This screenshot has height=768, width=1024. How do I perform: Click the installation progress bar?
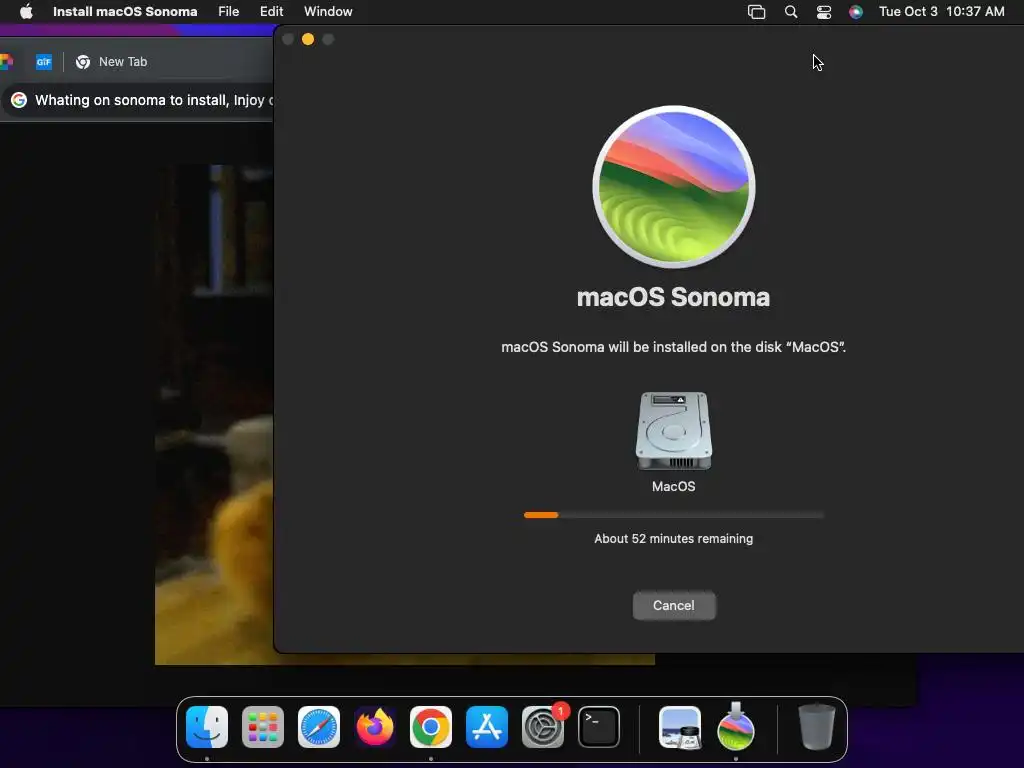673,515
